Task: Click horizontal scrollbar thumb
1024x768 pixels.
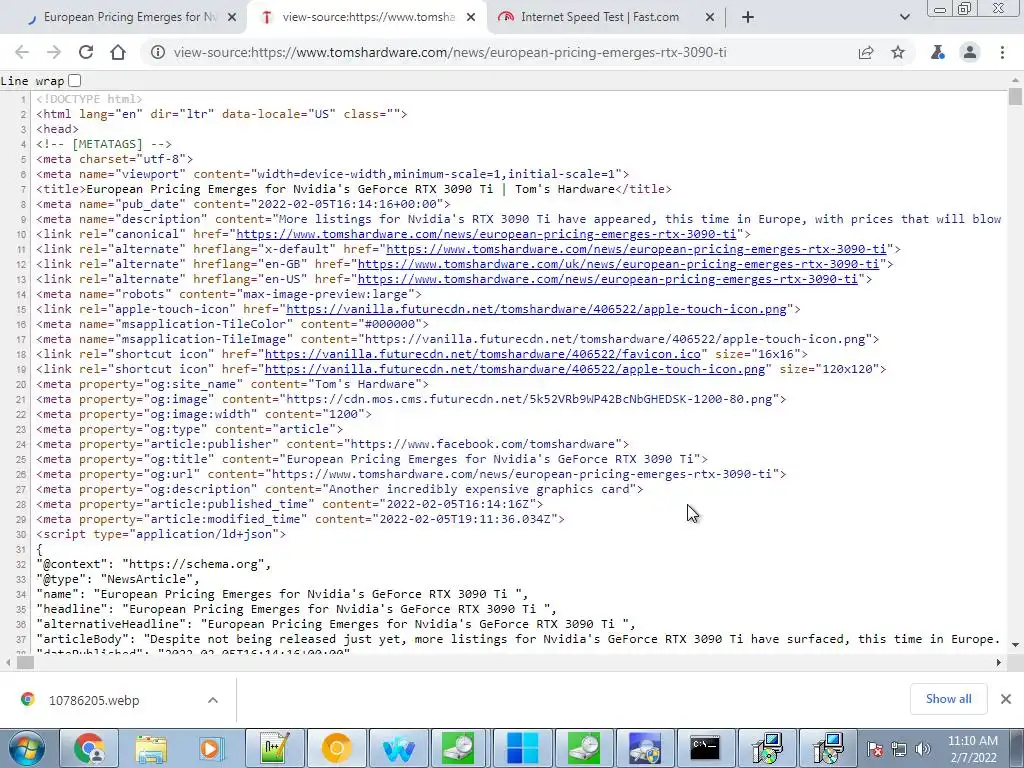Action: pyautogui.click(x=25, y=662)
